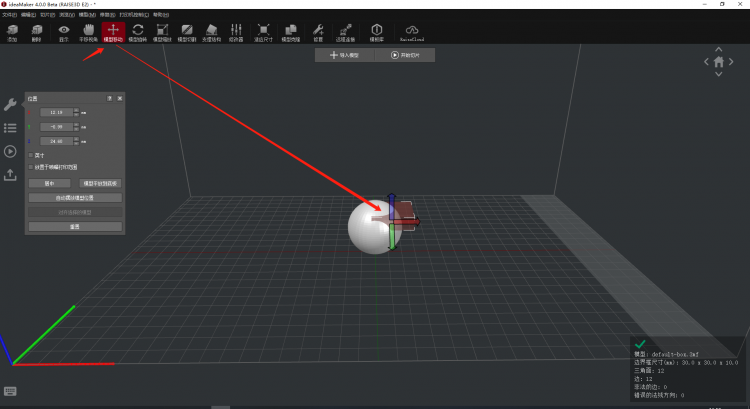Activate the Pan View hand tool

click(87, 32)
